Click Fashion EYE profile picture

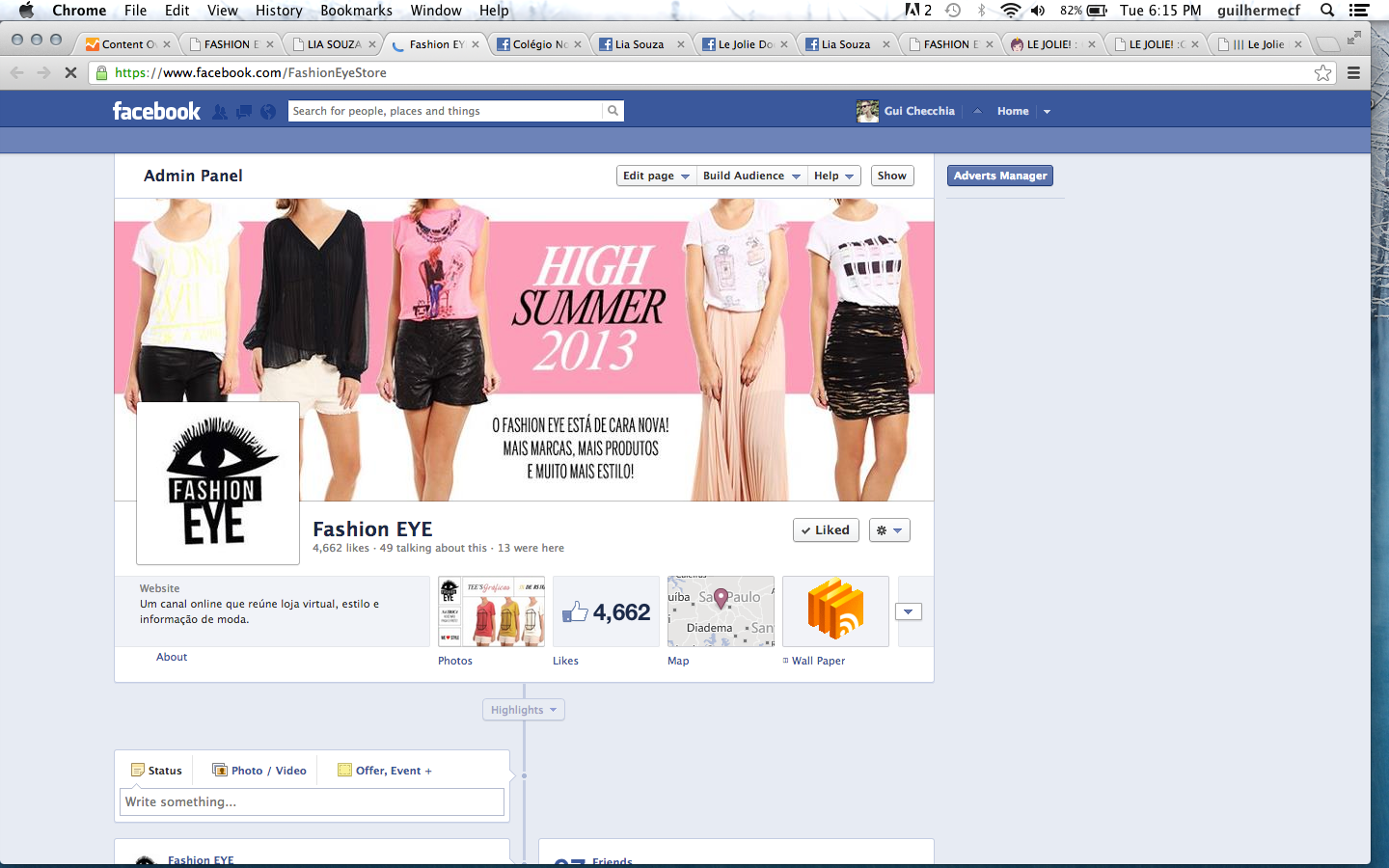218,483
